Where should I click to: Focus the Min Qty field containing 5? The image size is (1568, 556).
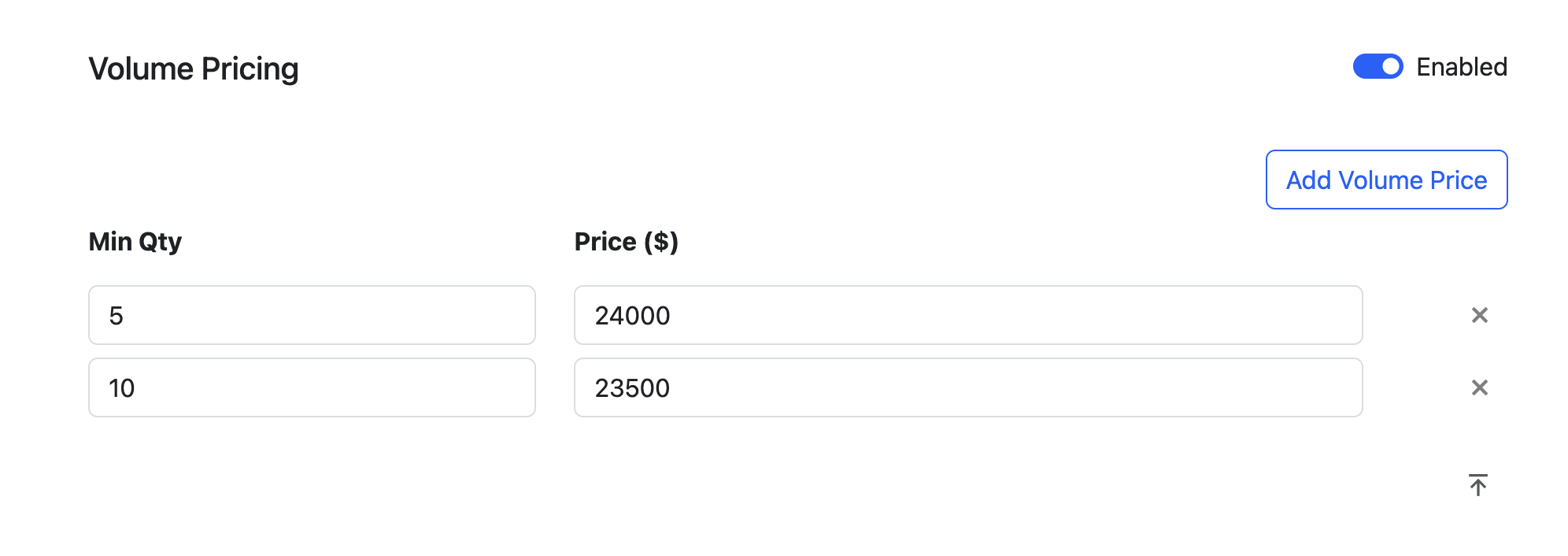[x=312, y=315]
